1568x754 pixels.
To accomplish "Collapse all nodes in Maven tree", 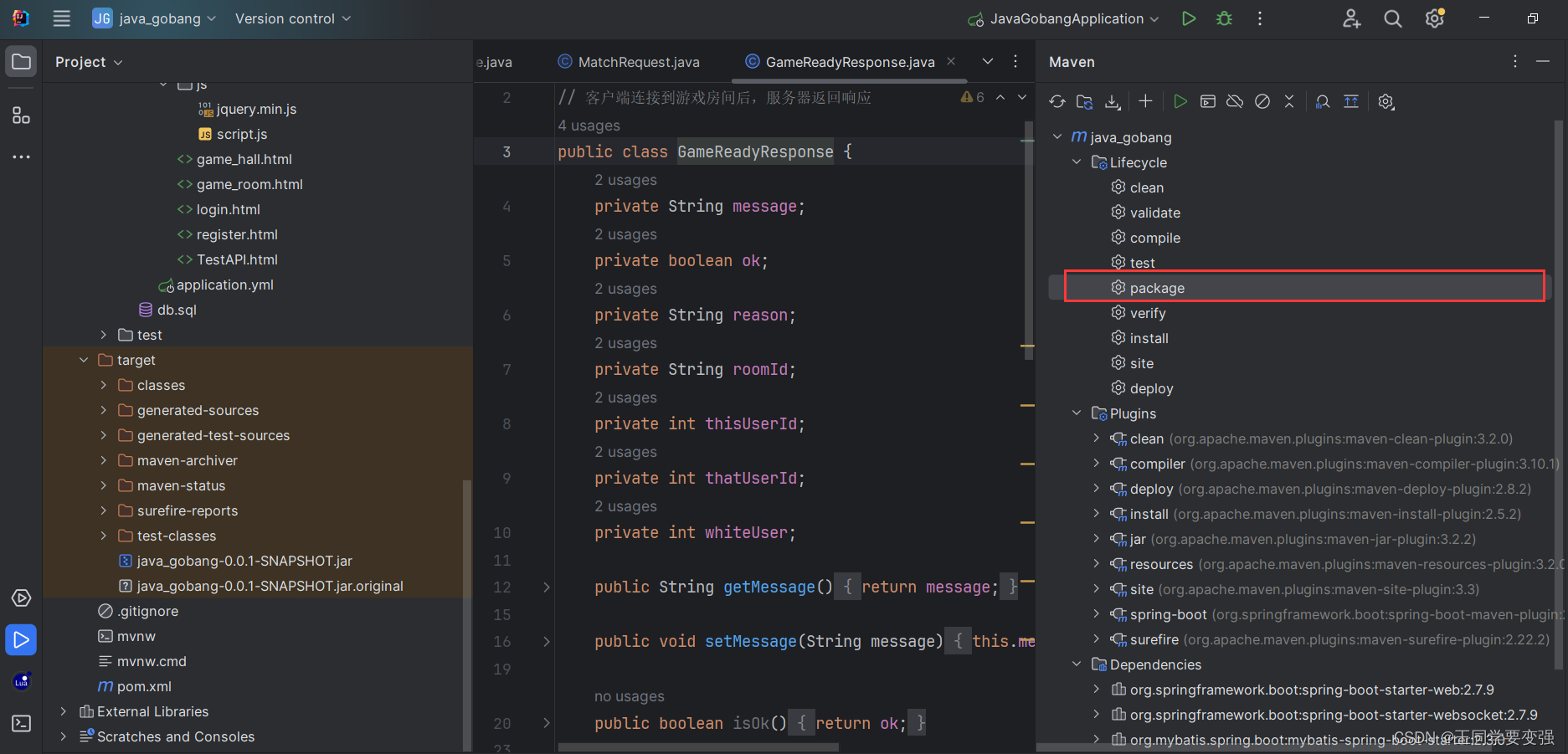I will pyautogui.click(x=1289, y=102).
